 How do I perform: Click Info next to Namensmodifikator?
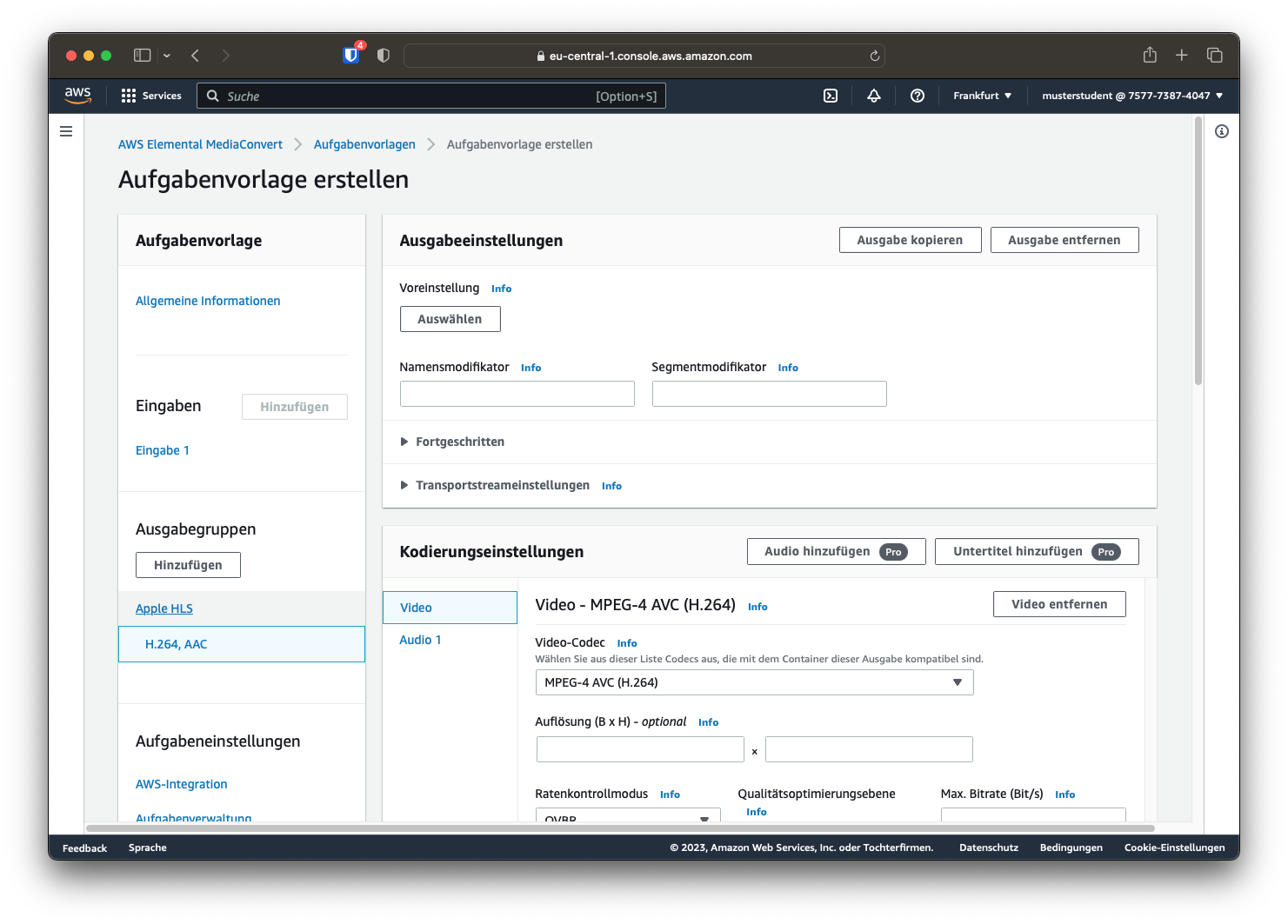[x=531, y=368]
